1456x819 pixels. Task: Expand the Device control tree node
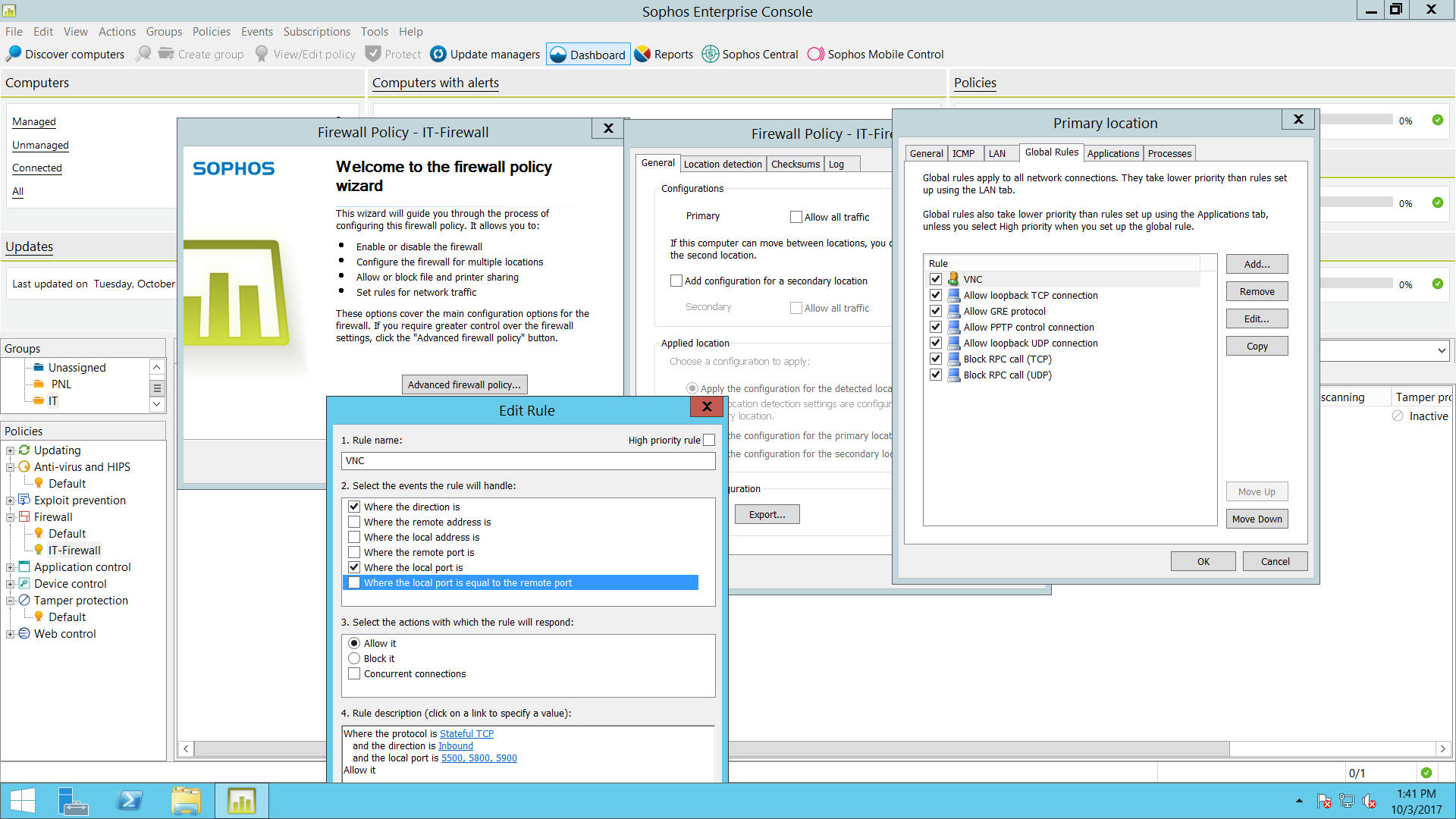(x=11, y=584)
